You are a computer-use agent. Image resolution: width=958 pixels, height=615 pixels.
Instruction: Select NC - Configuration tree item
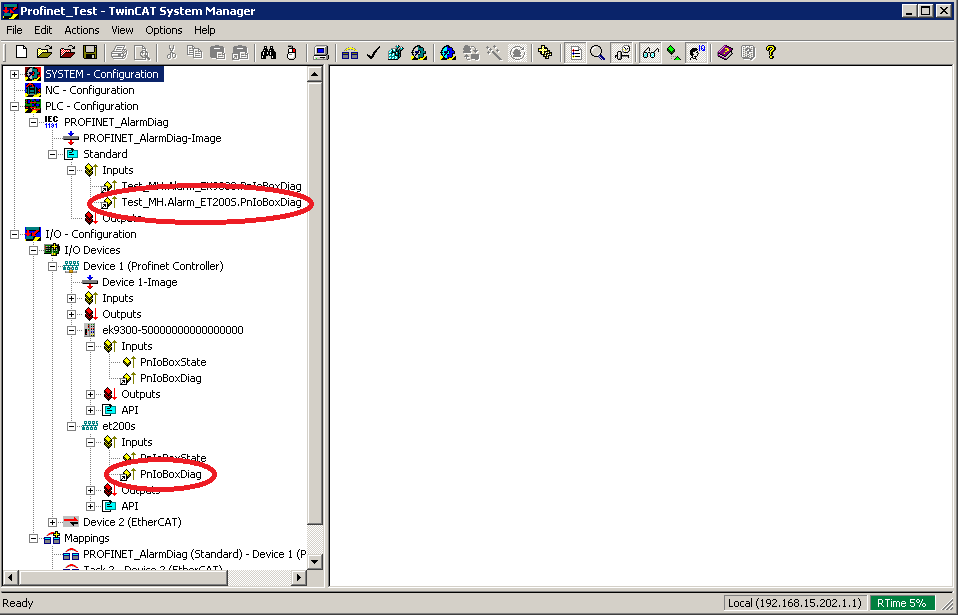pyautogui.click(x=90, y=90)
